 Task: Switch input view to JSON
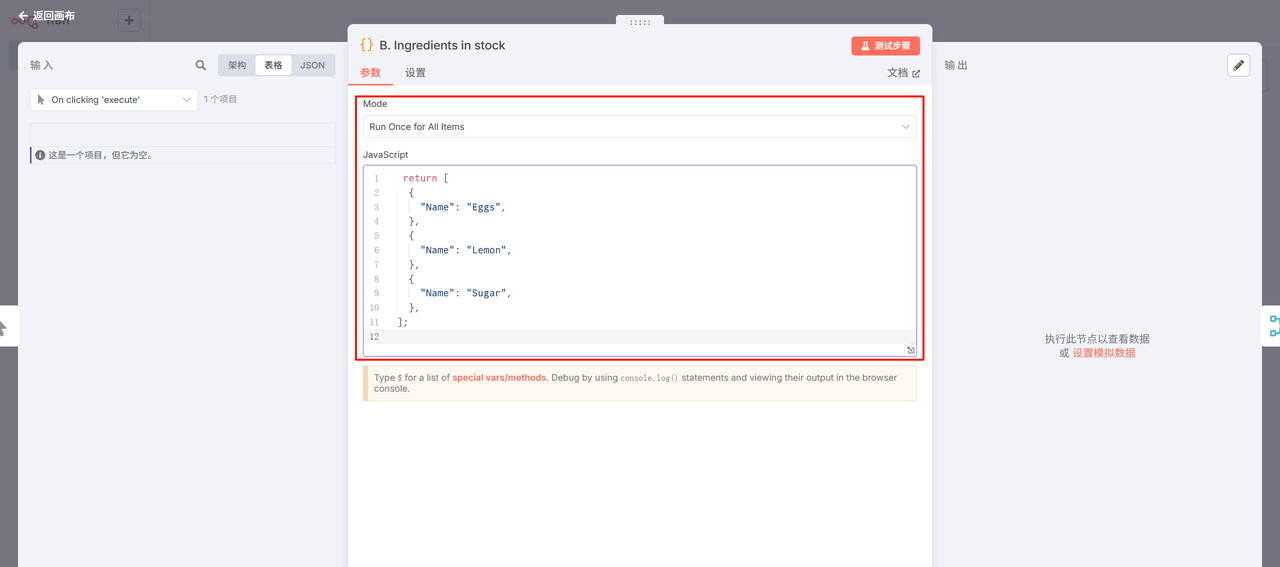tap(313, 65)
